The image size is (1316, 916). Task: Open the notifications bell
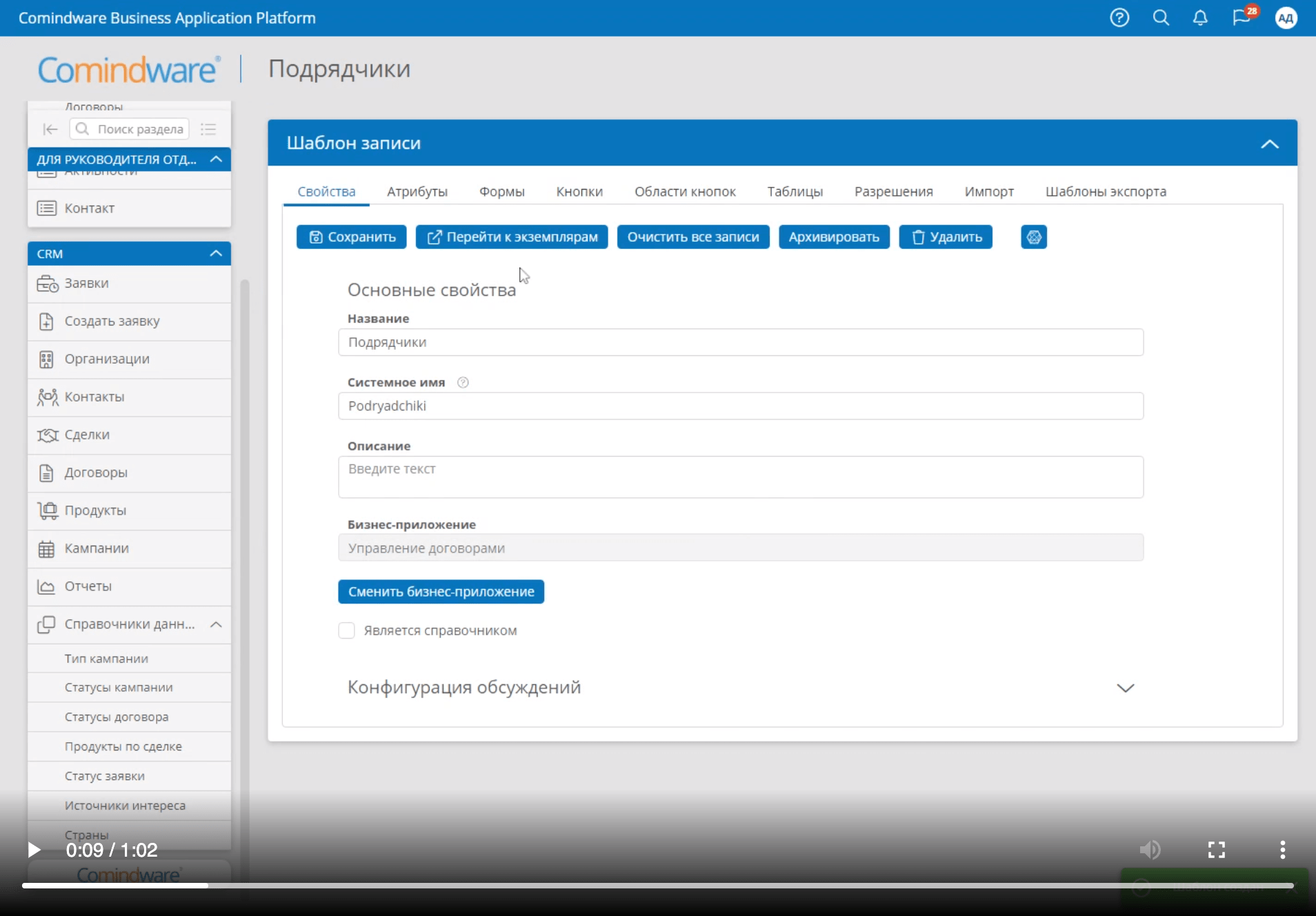1199,17
